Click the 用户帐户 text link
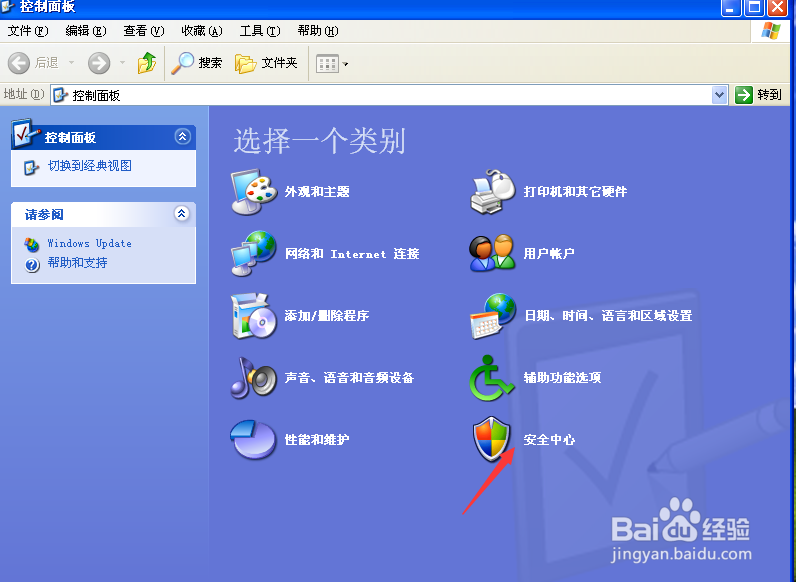 [x=549, y=253]
